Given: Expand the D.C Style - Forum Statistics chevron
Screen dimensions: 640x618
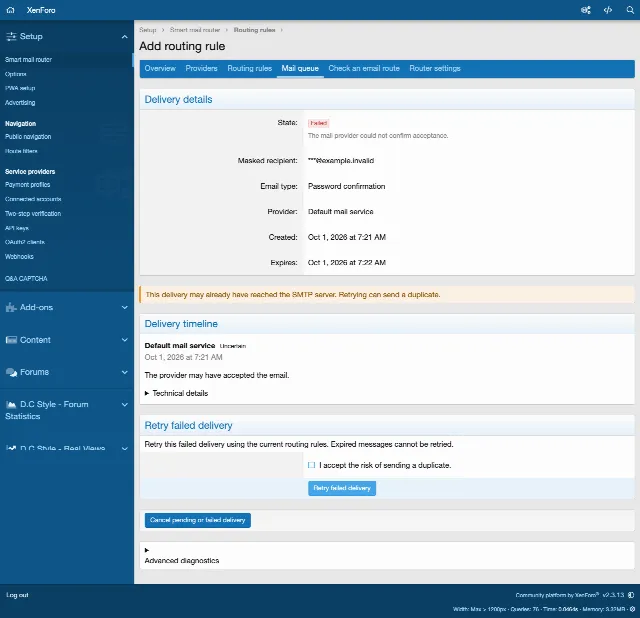Looking at the screenshot, I should pyautogui.click(x=124, y=405).
